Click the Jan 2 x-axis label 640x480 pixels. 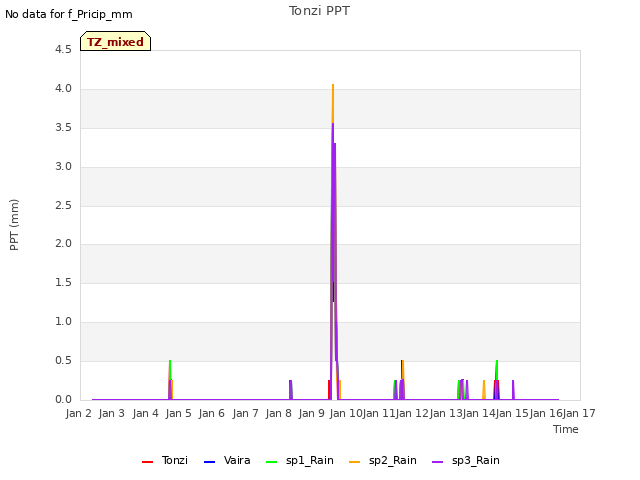pos(79,413)
